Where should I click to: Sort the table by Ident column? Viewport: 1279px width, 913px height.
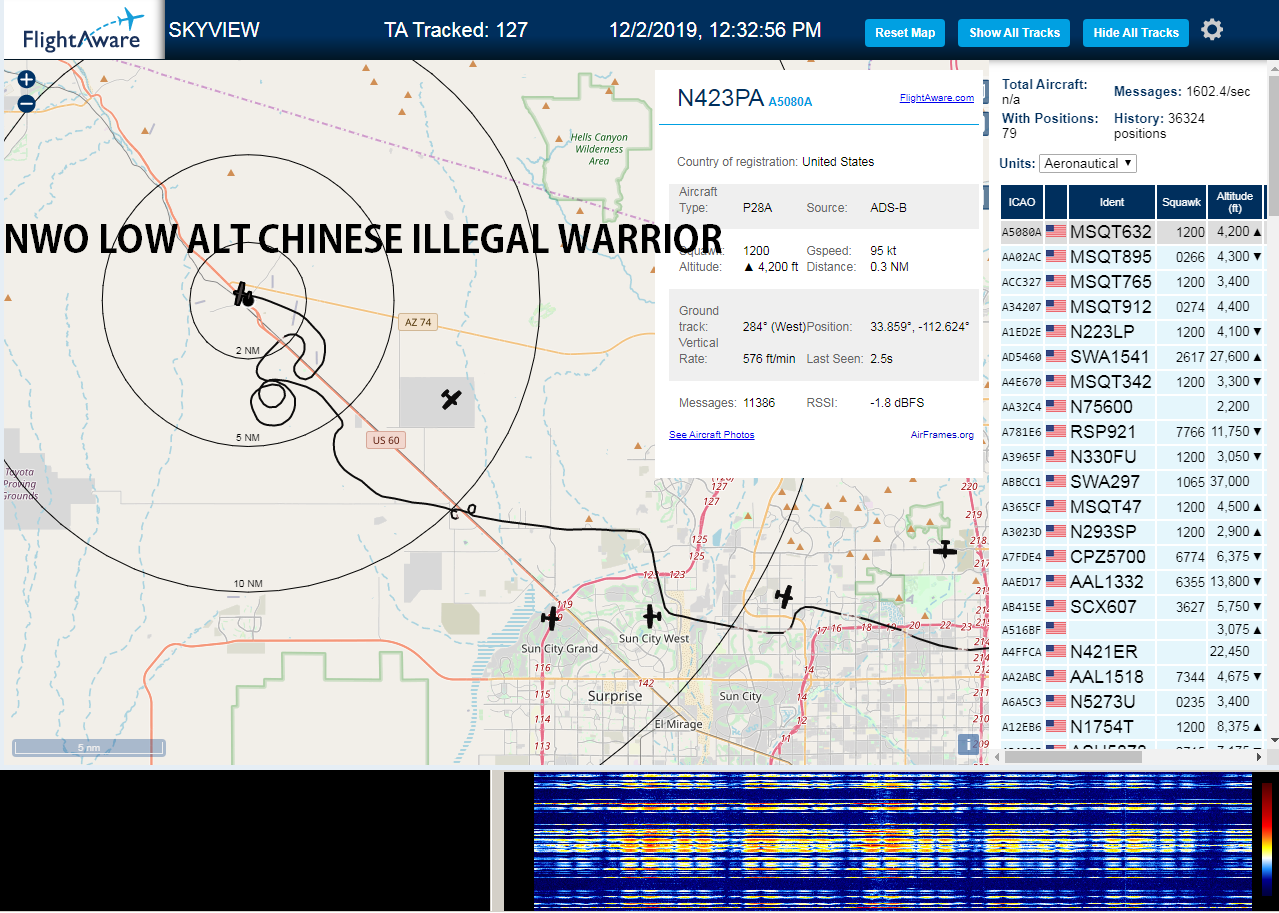pyautogui.click(x=1112, y=202)
